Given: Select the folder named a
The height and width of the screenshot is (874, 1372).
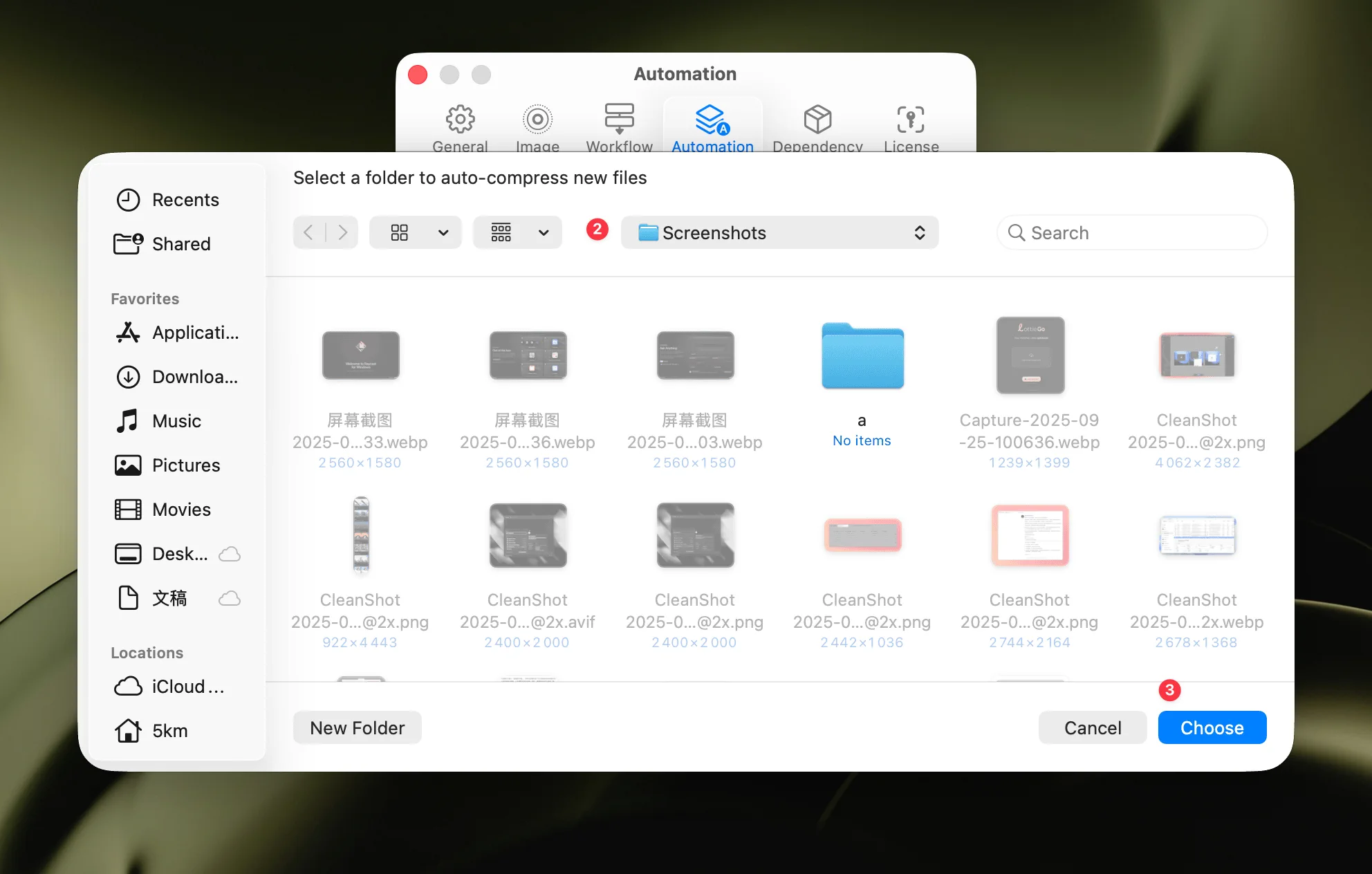Looking at the screenshot, I should tap(862, 356).
